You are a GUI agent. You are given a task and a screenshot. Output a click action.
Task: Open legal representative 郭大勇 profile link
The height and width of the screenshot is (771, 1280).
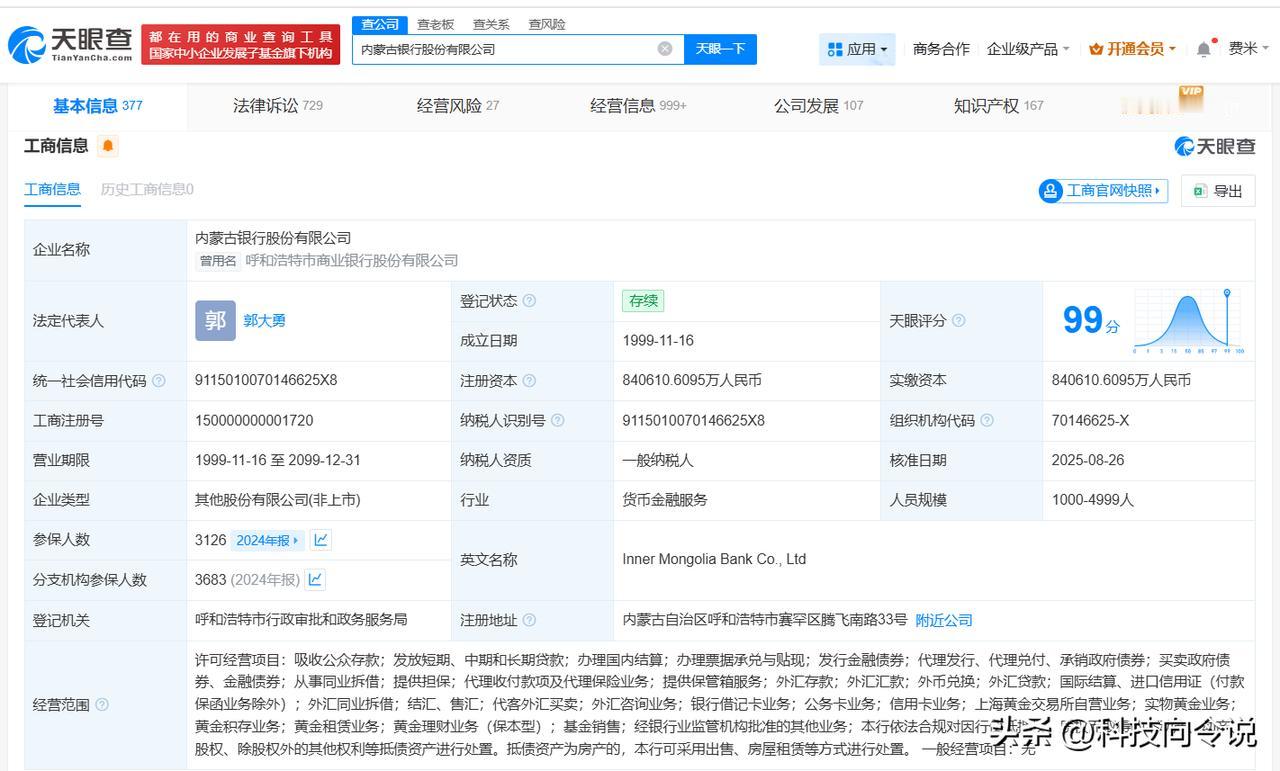(265, 321)
